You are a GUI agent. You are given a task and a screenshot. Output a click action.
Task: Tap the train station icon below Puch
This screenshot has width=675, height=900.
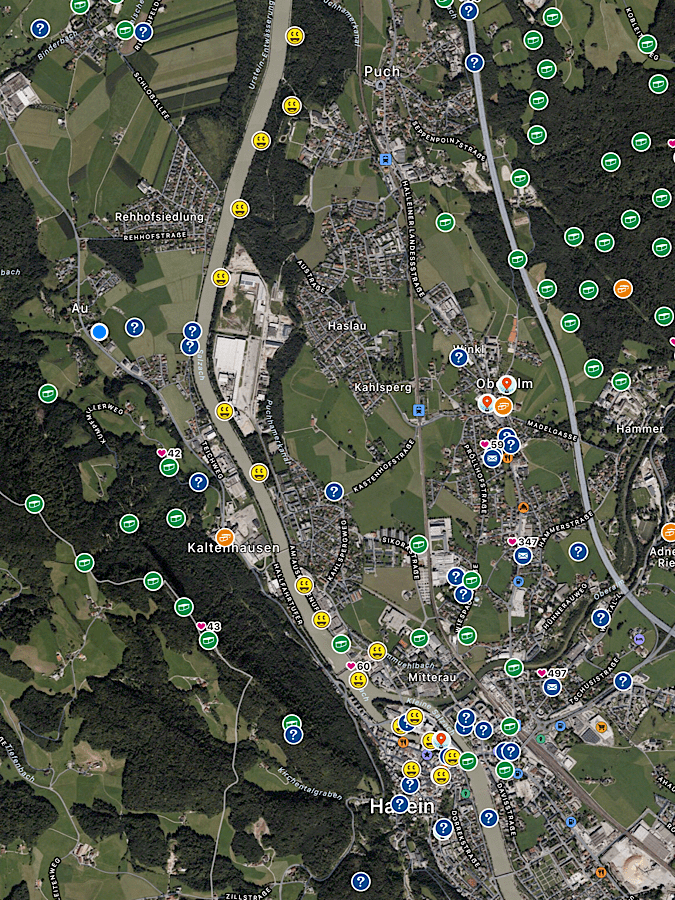click(x=386, y=159)
